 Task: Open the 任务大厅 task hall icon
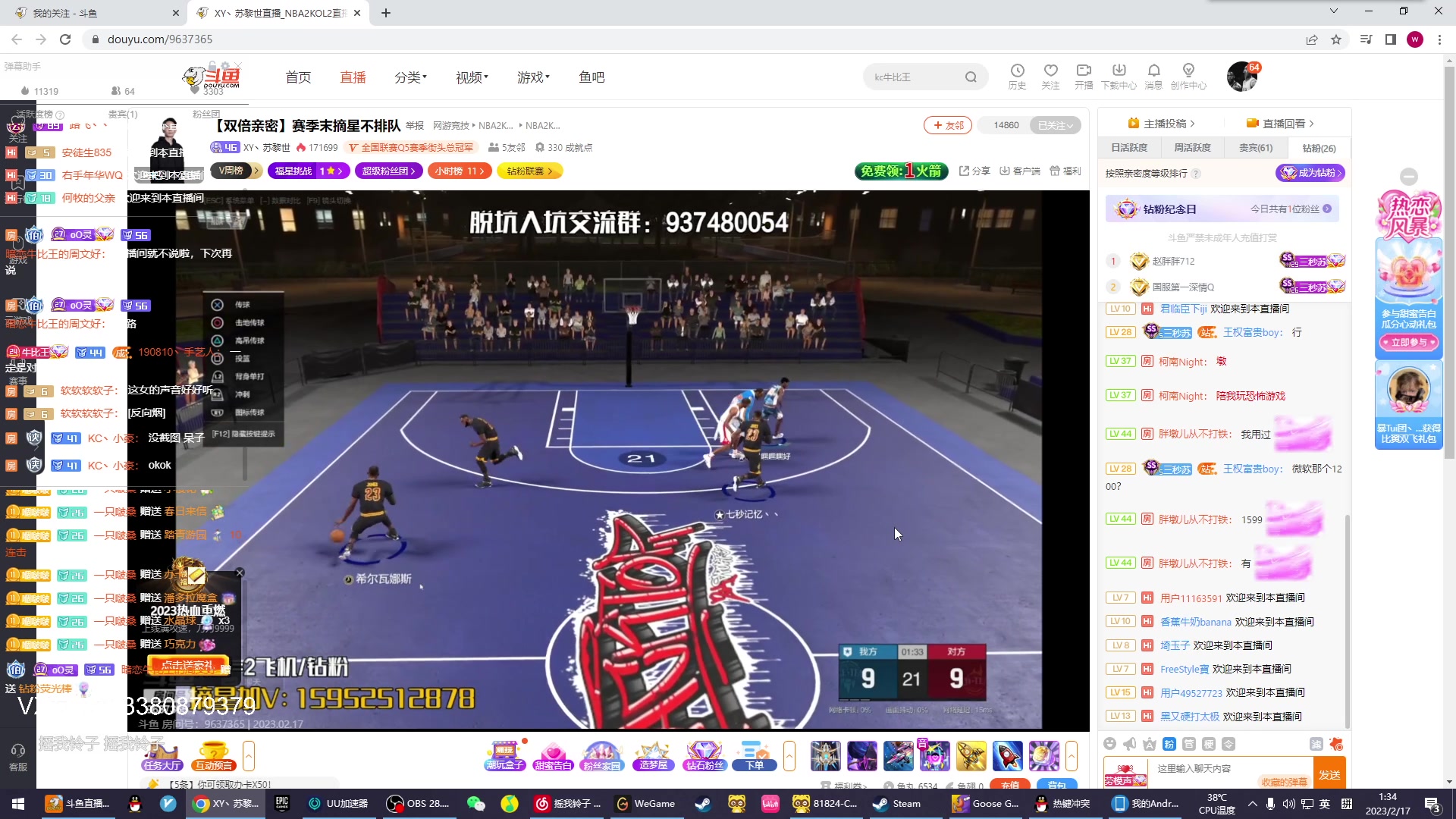[162, 756]
